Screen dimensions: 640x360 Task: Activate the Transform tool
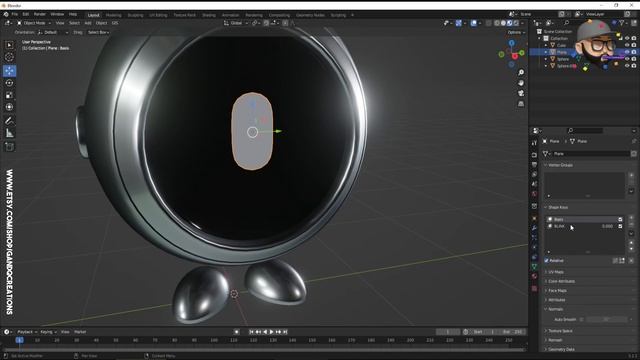pos(9,107)
